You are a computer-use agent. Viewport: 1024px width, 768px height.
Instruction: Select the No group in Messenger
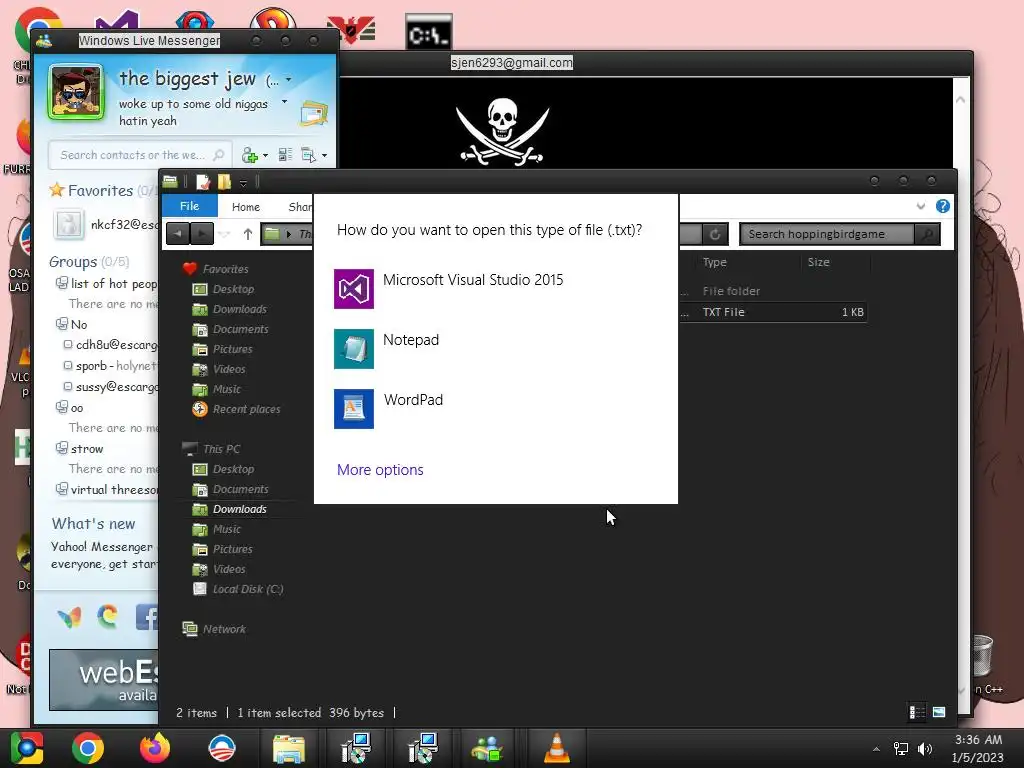tap(78, 324)
